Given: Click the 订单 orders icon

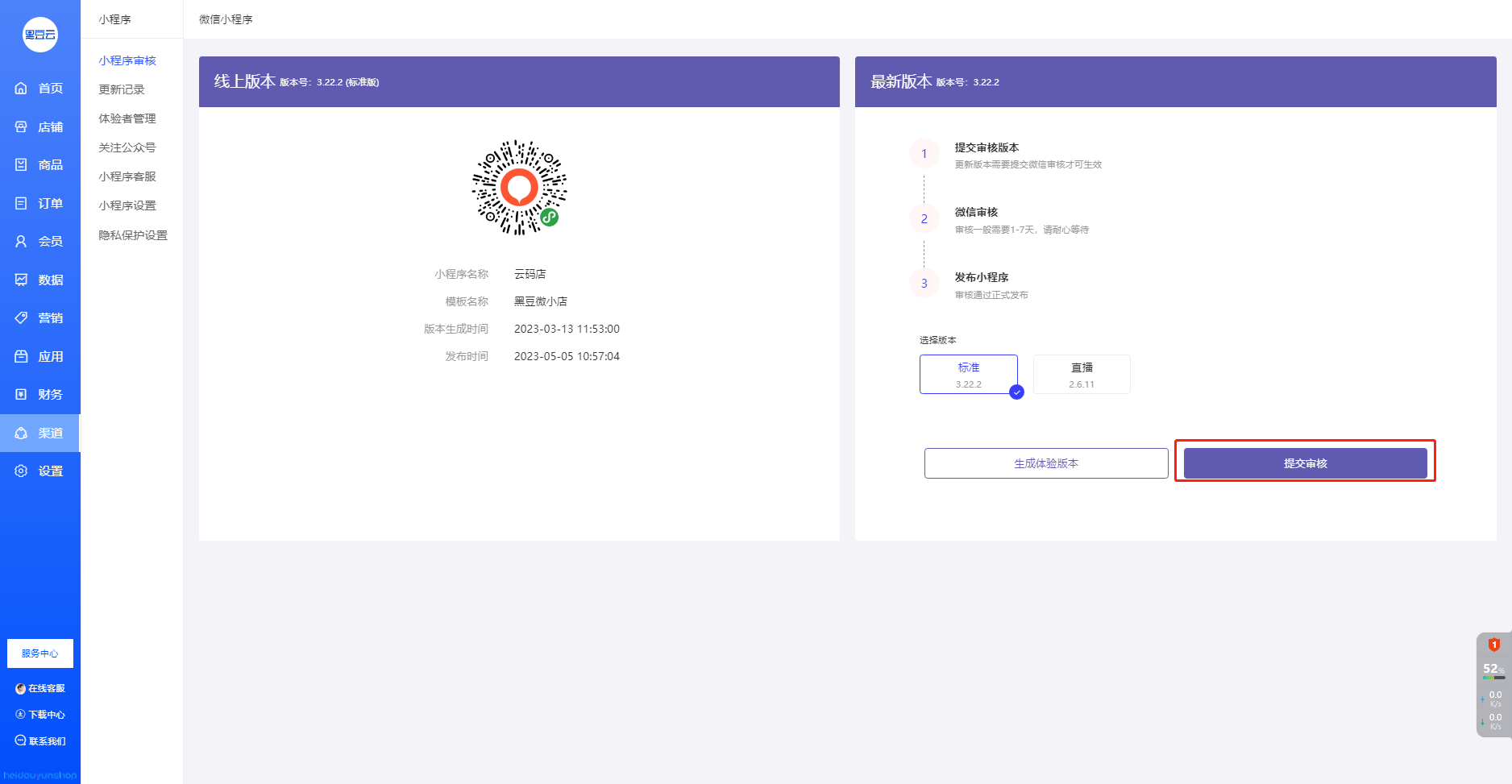Looking at the screenshot, I should pyautogui.click(x=21, y=204).
